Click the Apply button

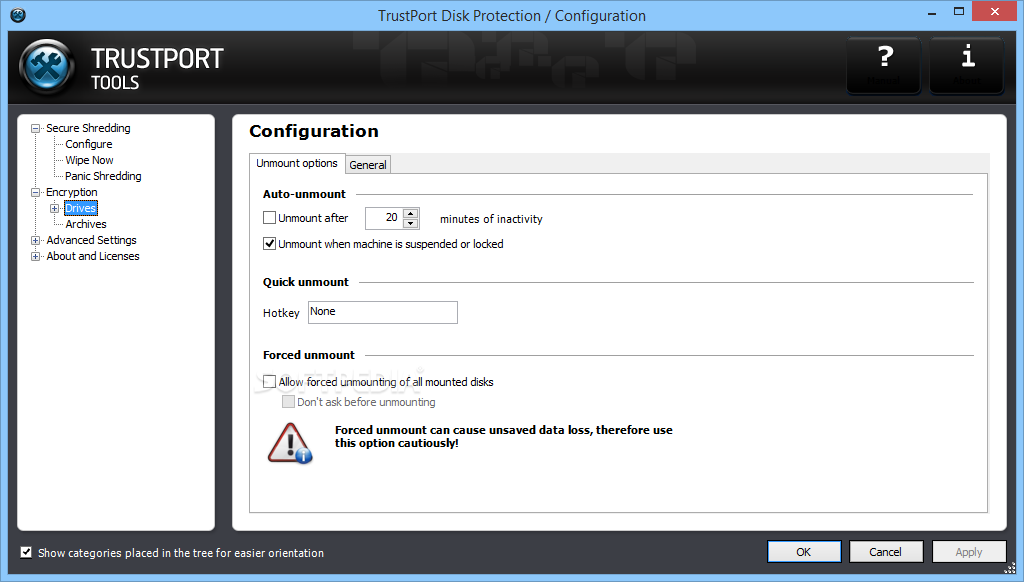[x=968, y=552]
